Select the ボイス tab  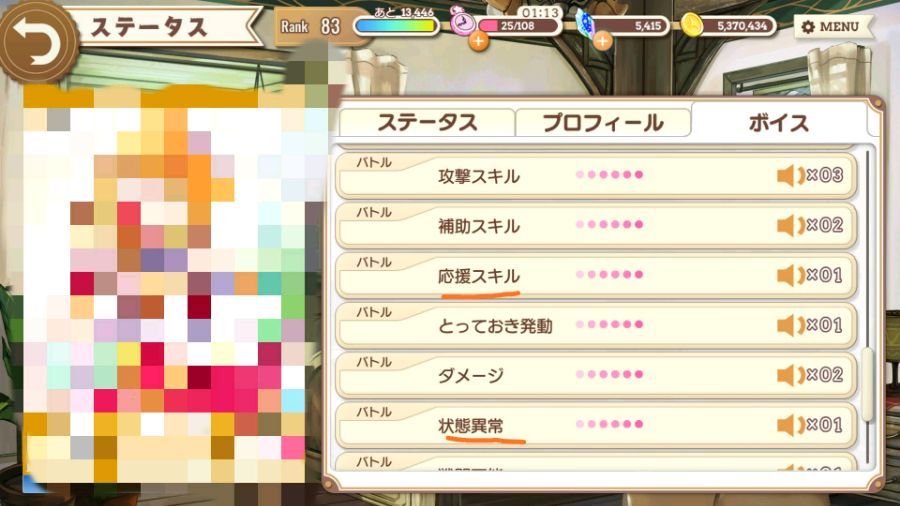pyautogui.click(x=779, y=122)
